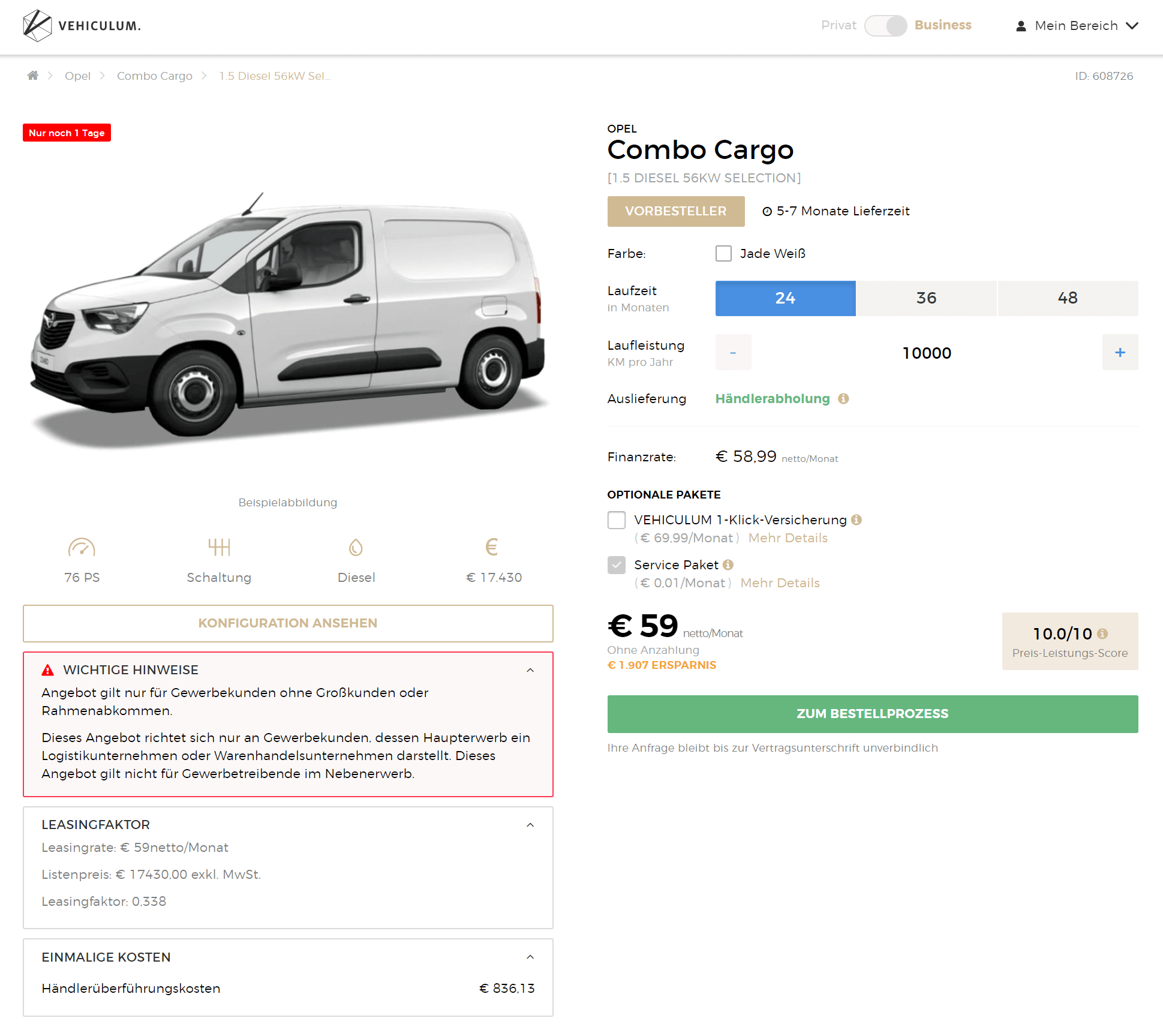The height and width of the screenshot is (1036, 1163).
Task: Click Konfiguration ansehen button
Action: 288,623
